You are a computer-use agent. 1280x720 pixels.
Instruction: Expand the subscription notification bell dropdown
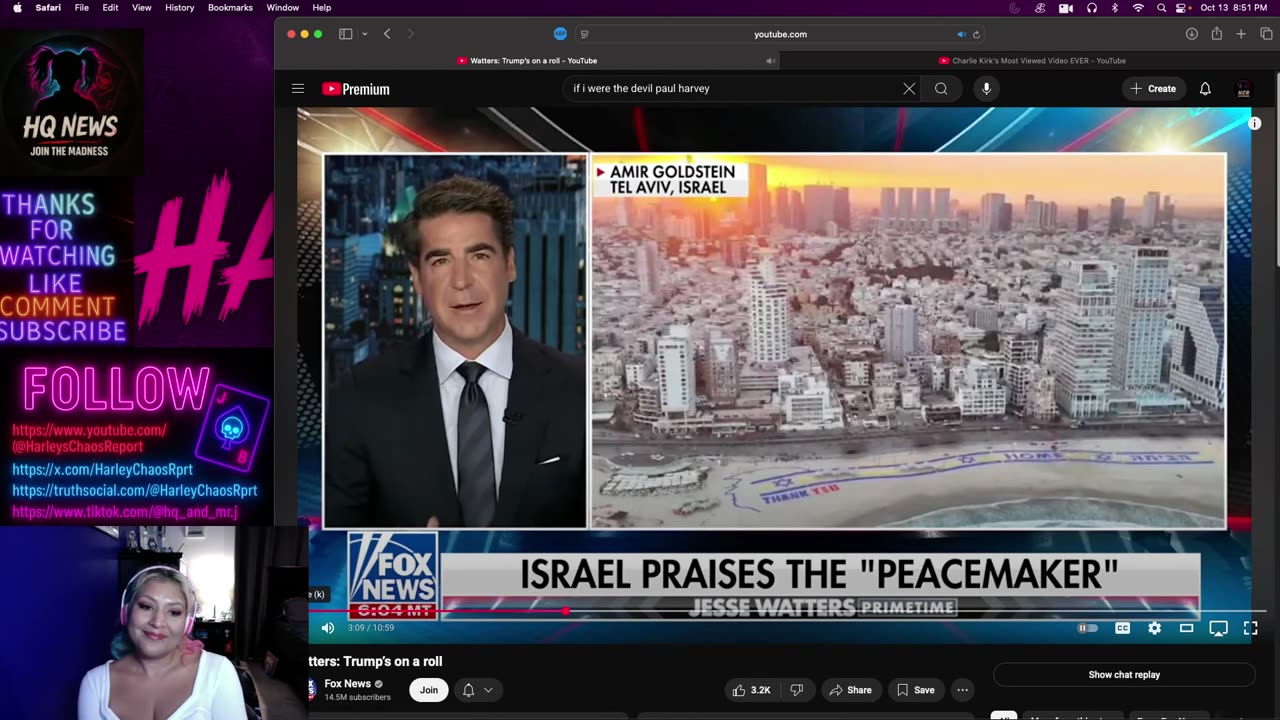click(x=477, y=690)
